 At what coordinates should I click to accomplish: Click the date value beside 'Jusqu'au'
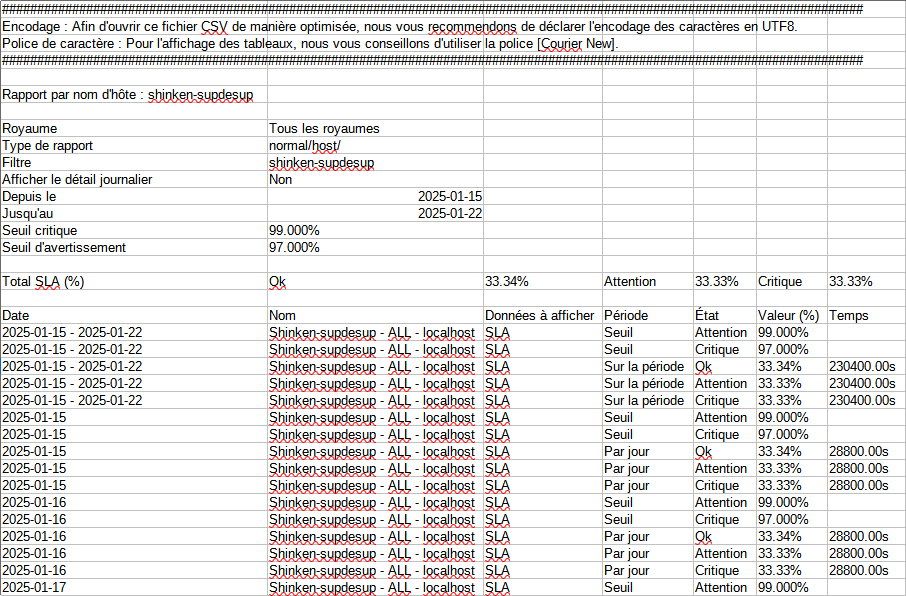[449, 214]
